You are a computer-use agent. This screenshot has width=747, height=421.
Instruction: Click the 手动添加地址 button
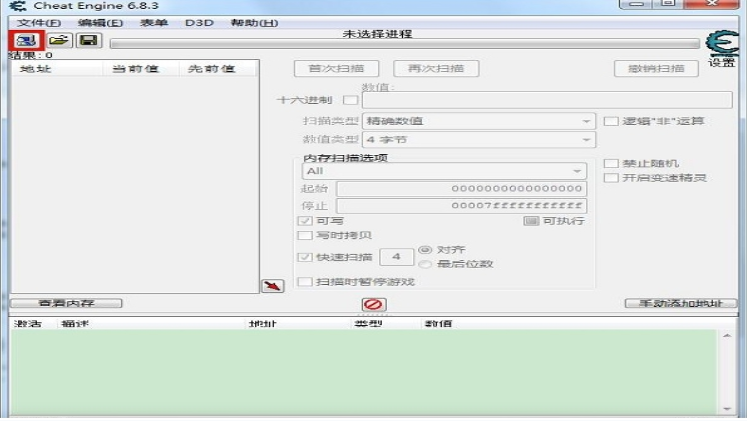point(681,303)
